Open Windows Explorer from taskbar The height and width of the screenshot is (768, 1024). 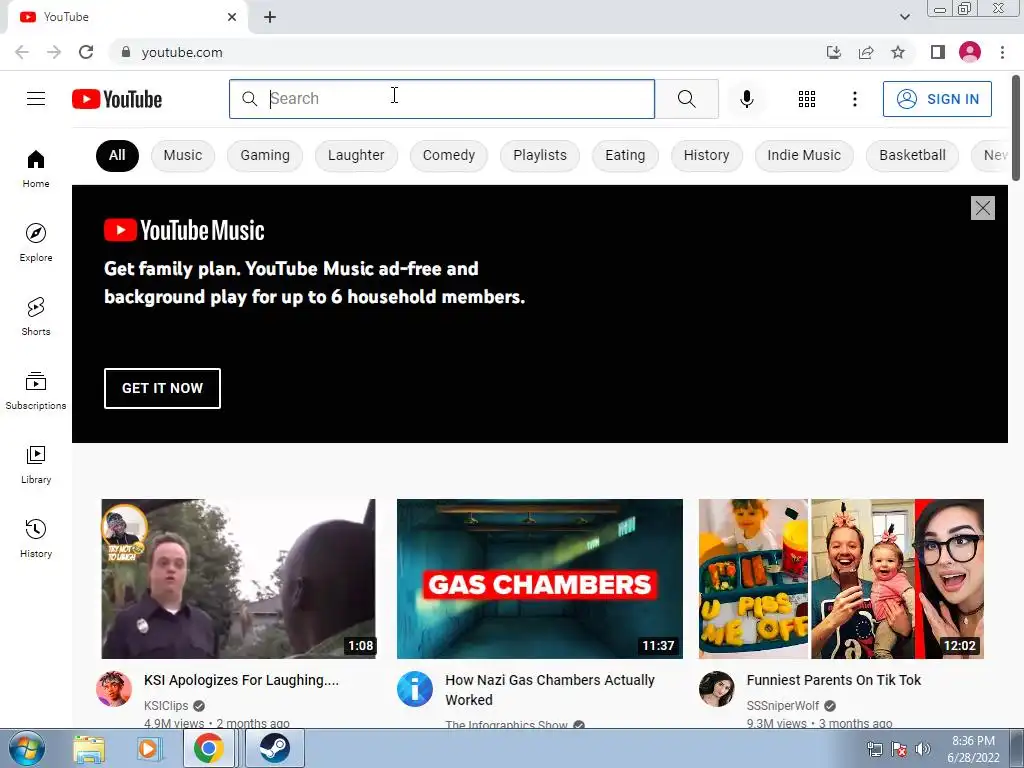(89, 749)
